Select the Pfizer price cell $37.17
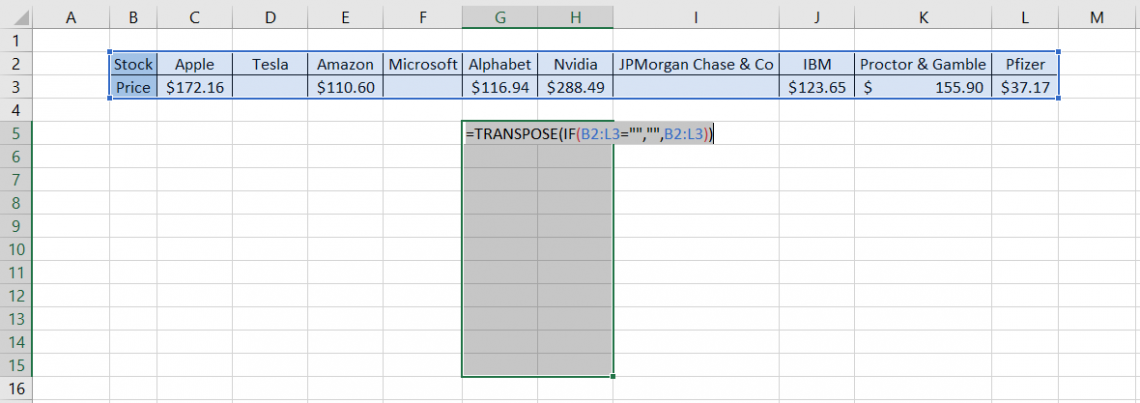 (1025, 87)
